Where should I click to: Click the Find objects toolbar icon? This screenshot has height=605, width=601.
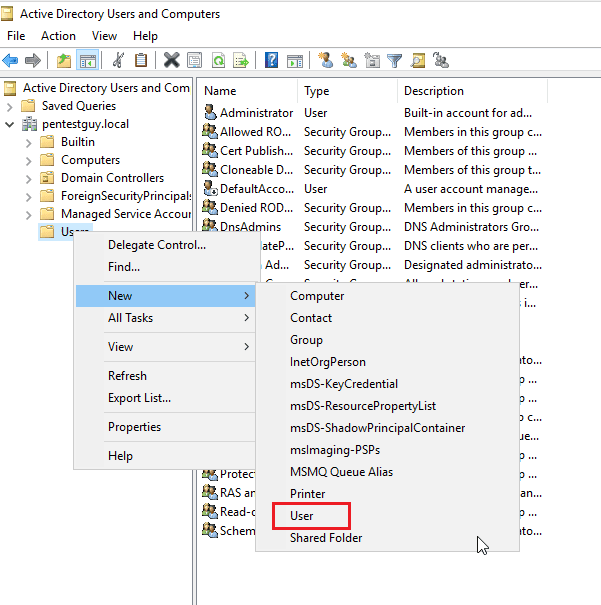tap(418, 61)
